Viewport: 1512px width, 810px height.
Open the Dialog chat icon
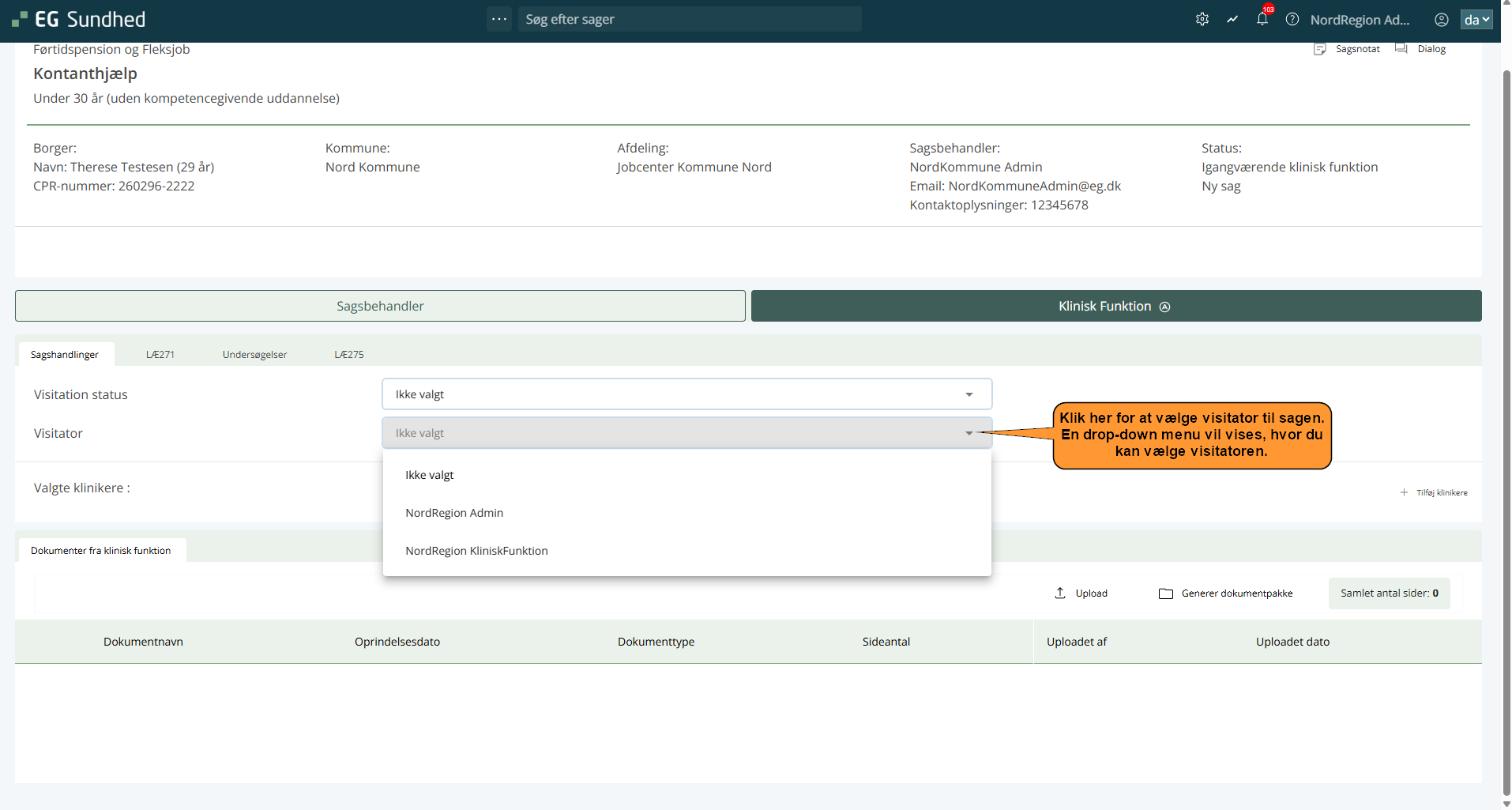tap(1401, 49)
